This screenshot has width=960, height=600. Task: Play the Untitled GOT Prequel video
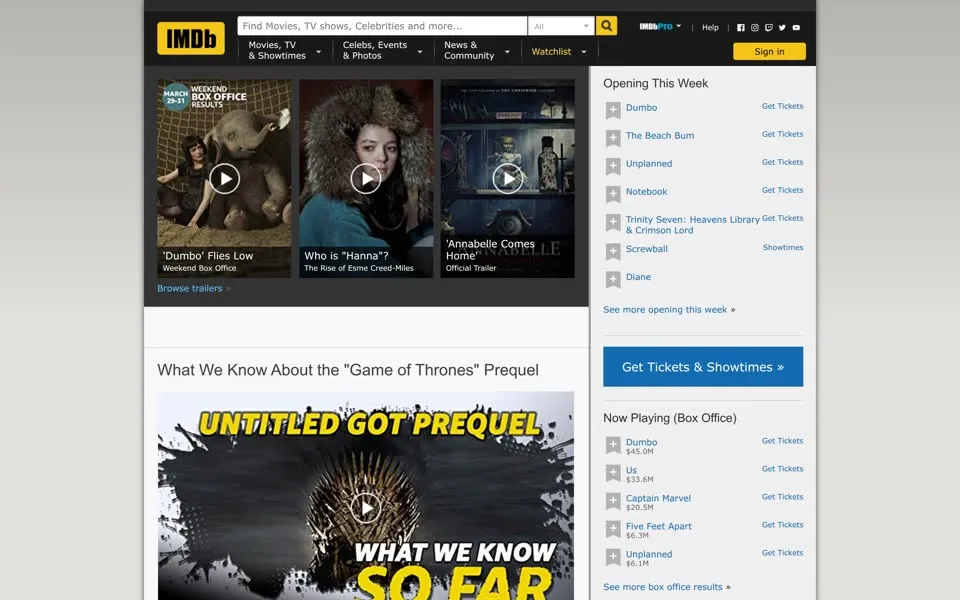pyautogui.click(x=366, y=508)
